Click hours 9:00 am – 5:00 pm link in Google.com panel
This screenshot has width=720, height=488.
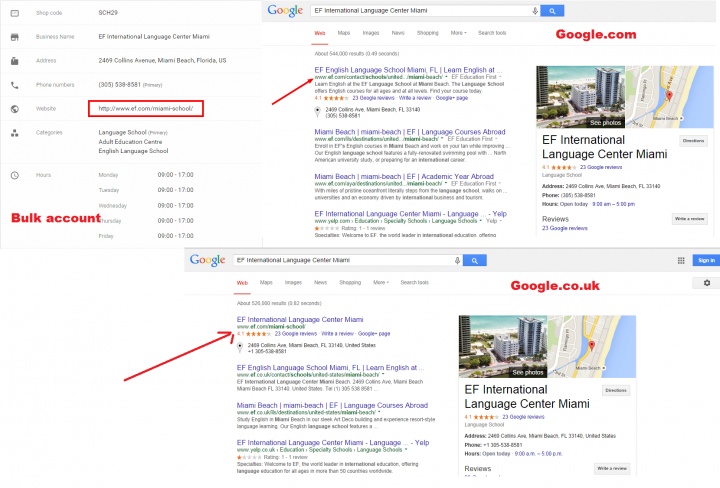(613, 204)
